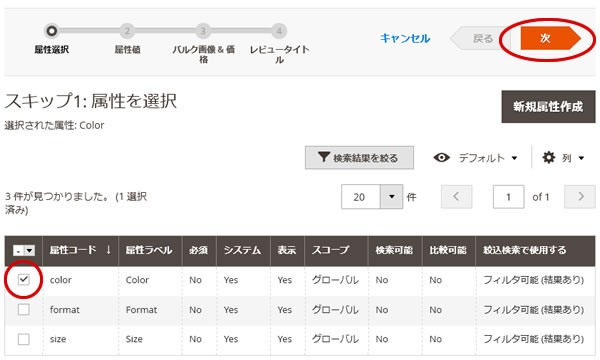The width and height of the screenshot is (600, 360).
Task: Click フィルタ可能 (結果あり) in the color row
Action: 533,280
